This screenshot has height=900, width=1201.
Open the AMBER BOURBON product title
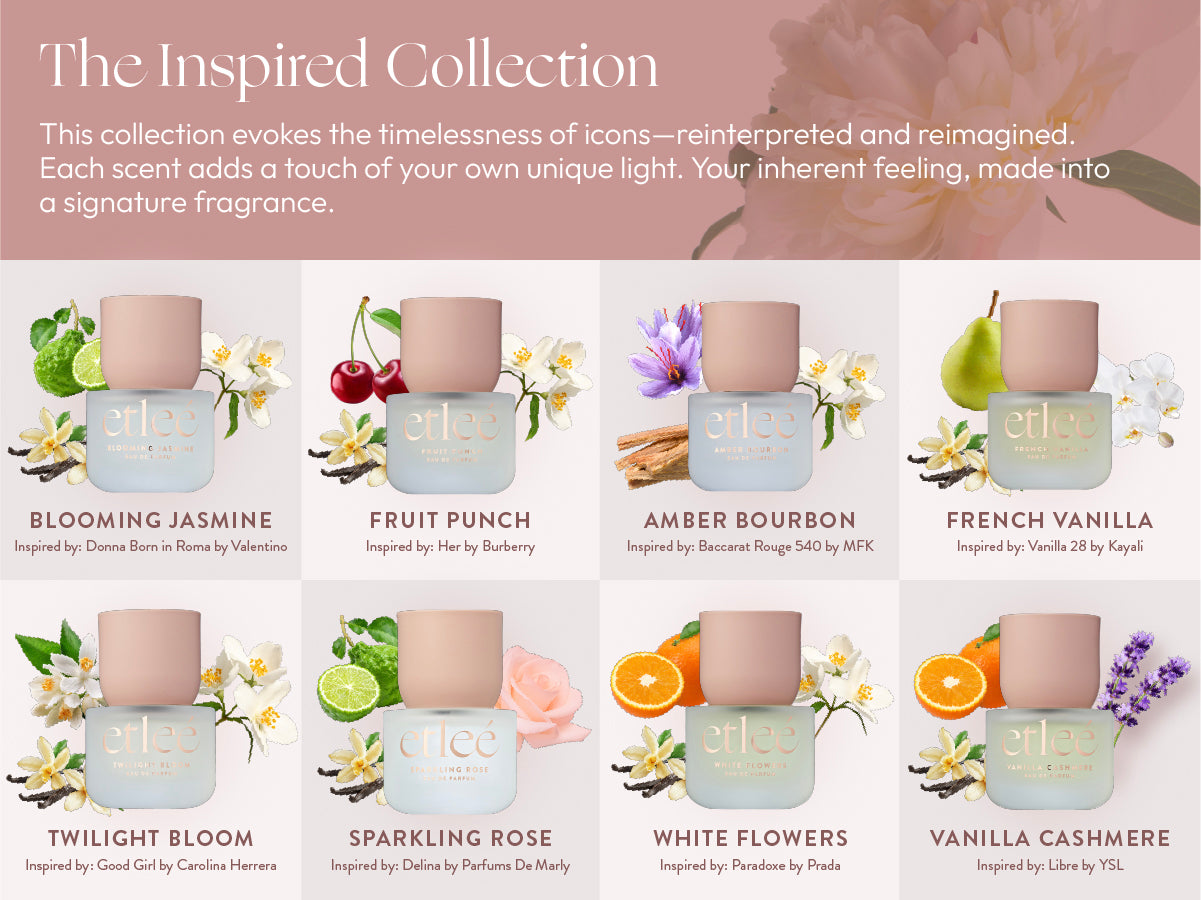[x=750, y=520]
